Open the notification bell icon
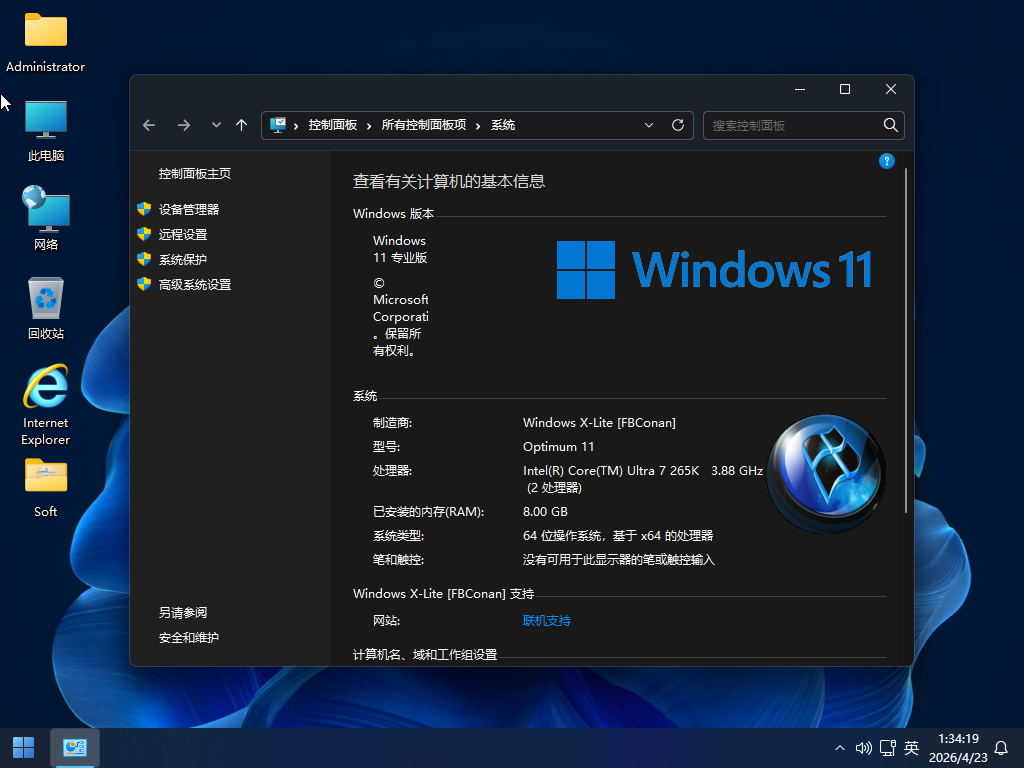The image size is (1024, 768). (x=1000, y=748)
